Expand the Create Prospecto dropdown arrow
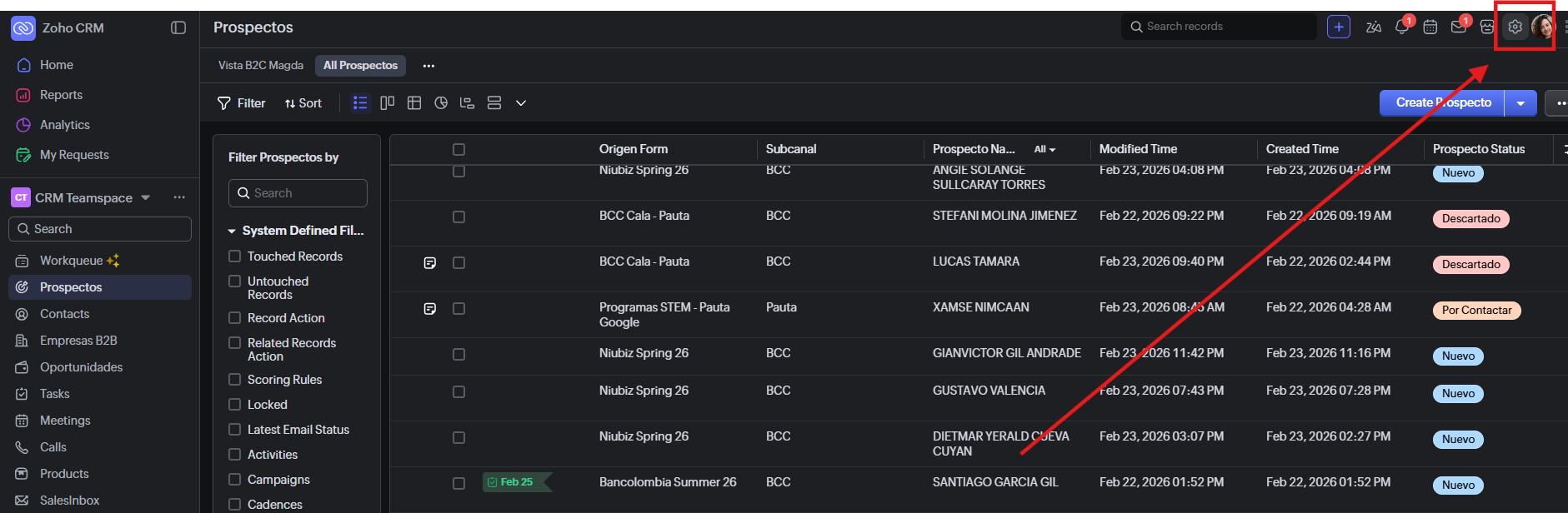 point(1520,103)
